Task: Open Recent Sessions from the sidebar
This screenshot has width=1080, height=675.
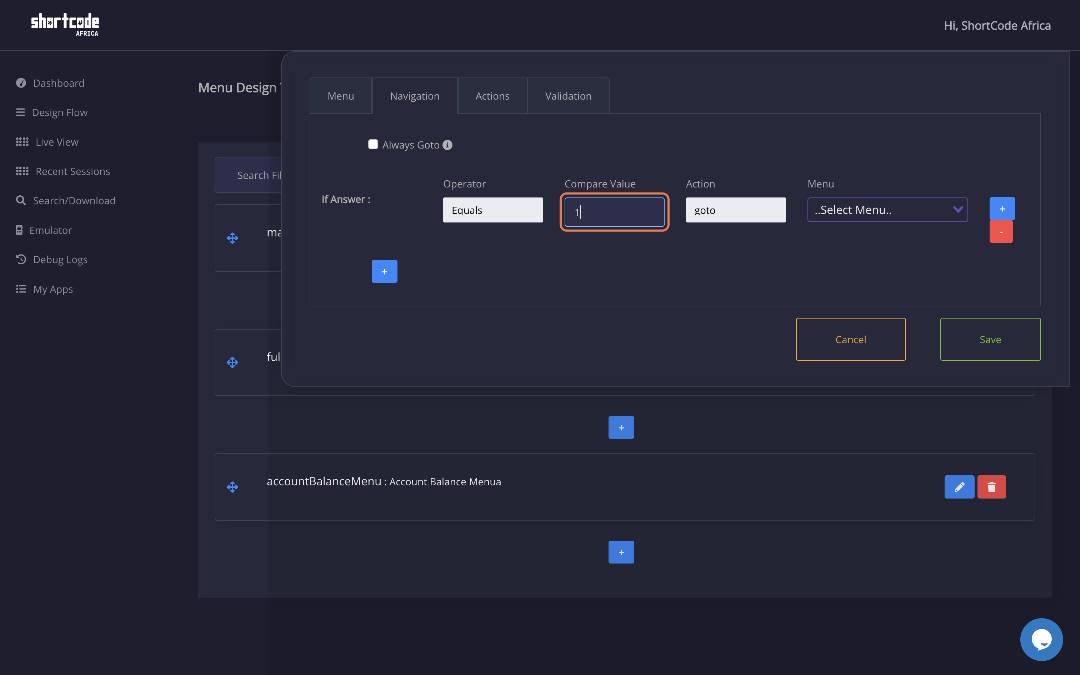Action: (73, 172)
